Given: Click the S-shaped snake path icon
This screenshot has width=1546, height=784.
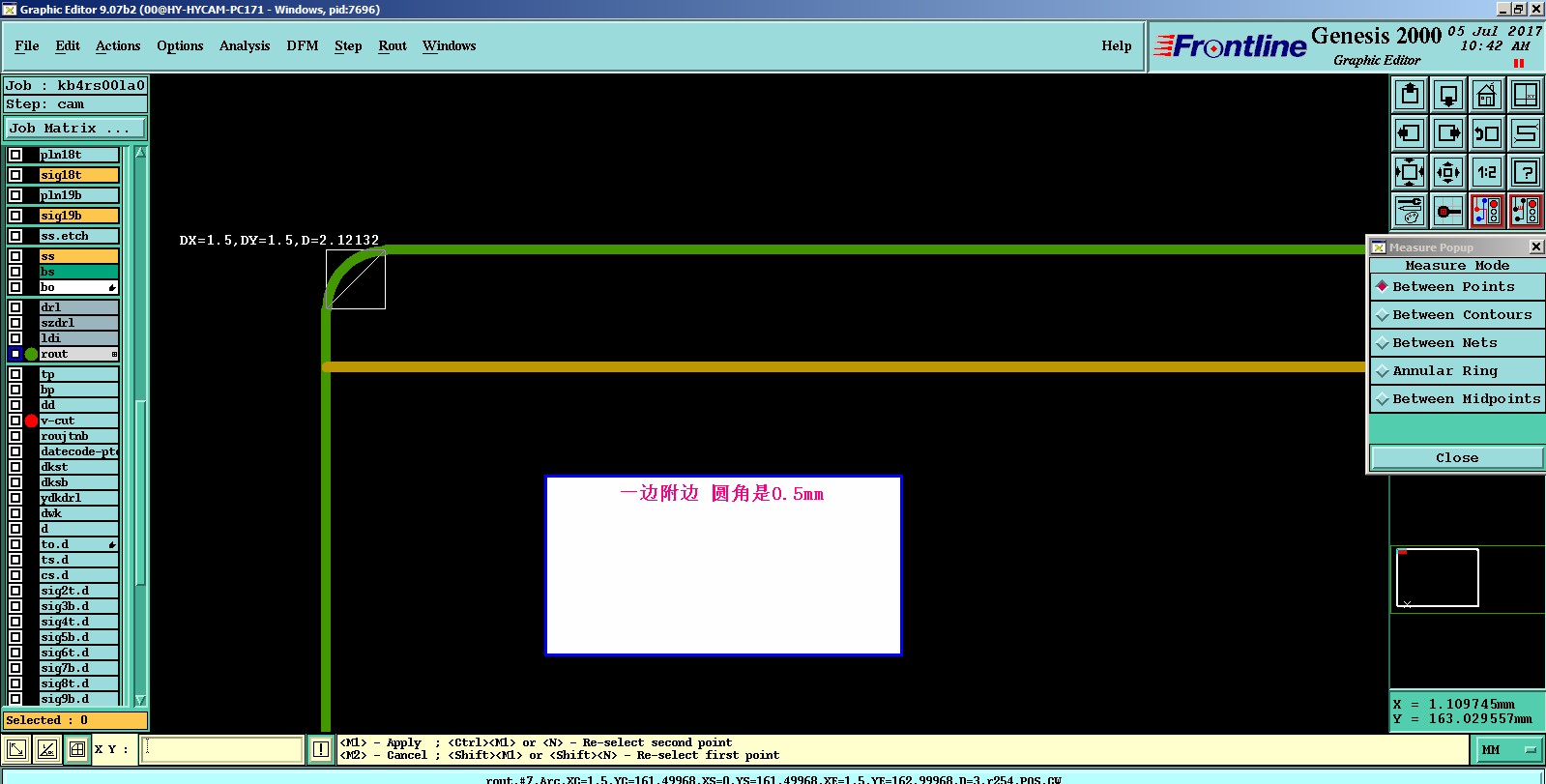Looking at the screenshot, I should pyautogui.click(x=1526, y=133).
